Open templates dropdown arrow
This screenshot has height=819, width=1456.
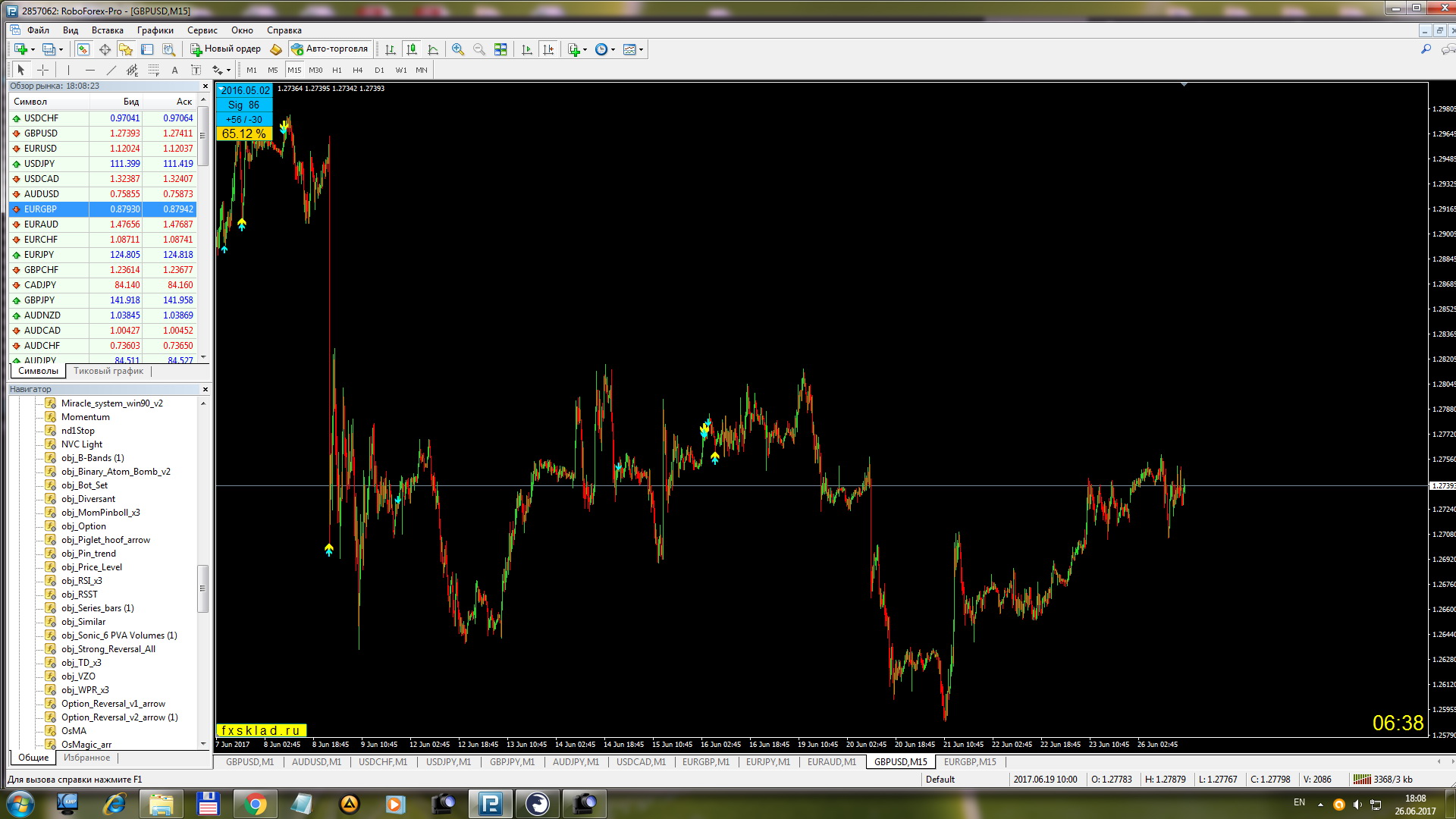642,50
